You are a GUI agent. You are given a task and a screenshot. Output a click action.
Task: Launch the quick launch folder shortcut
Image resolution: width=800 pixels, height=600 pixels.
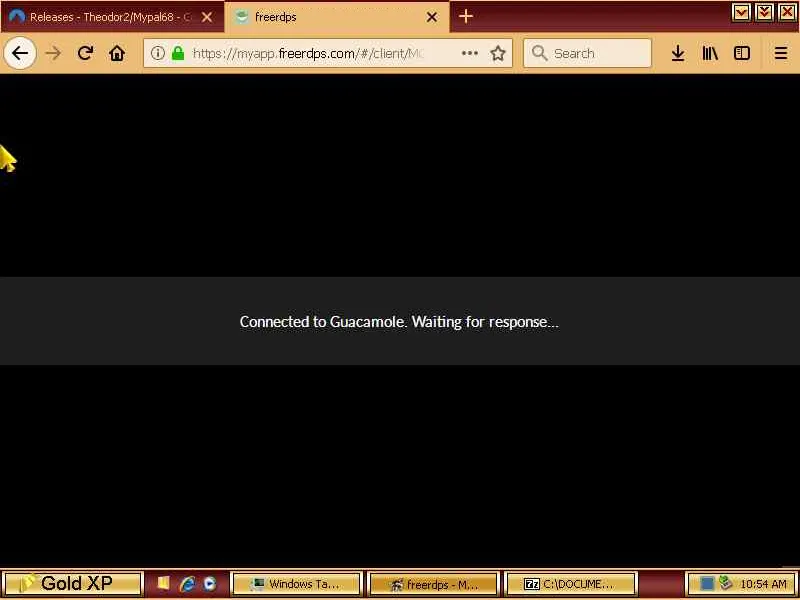(163, 583)
